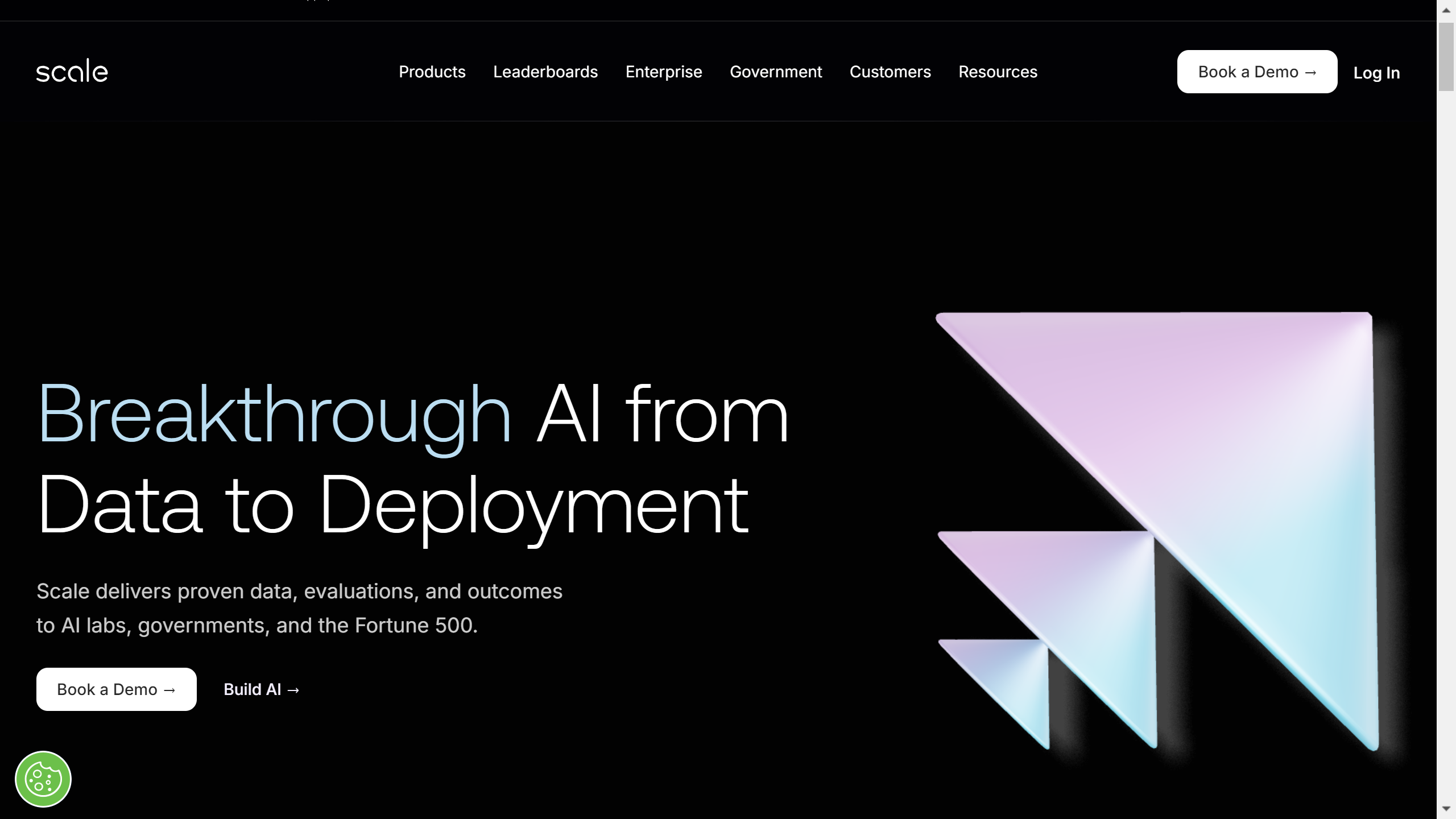The width and height of the screenshot is (1456, 819).
Task: Select Enterprise in the navigation bar
Action: click(x=663, y=72)
